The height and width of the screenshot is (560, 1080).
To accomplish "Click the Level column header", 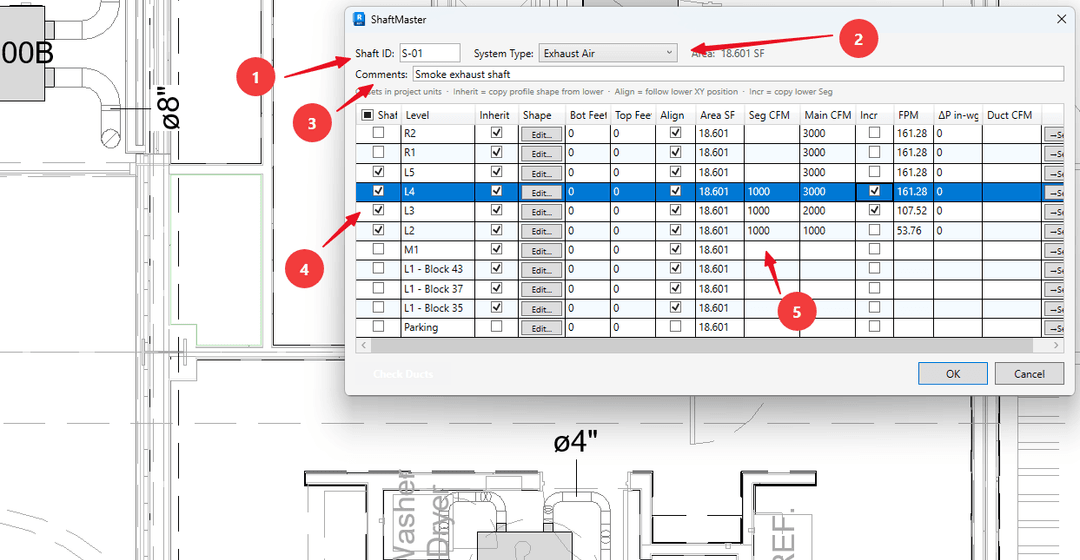I will (438, 115).
